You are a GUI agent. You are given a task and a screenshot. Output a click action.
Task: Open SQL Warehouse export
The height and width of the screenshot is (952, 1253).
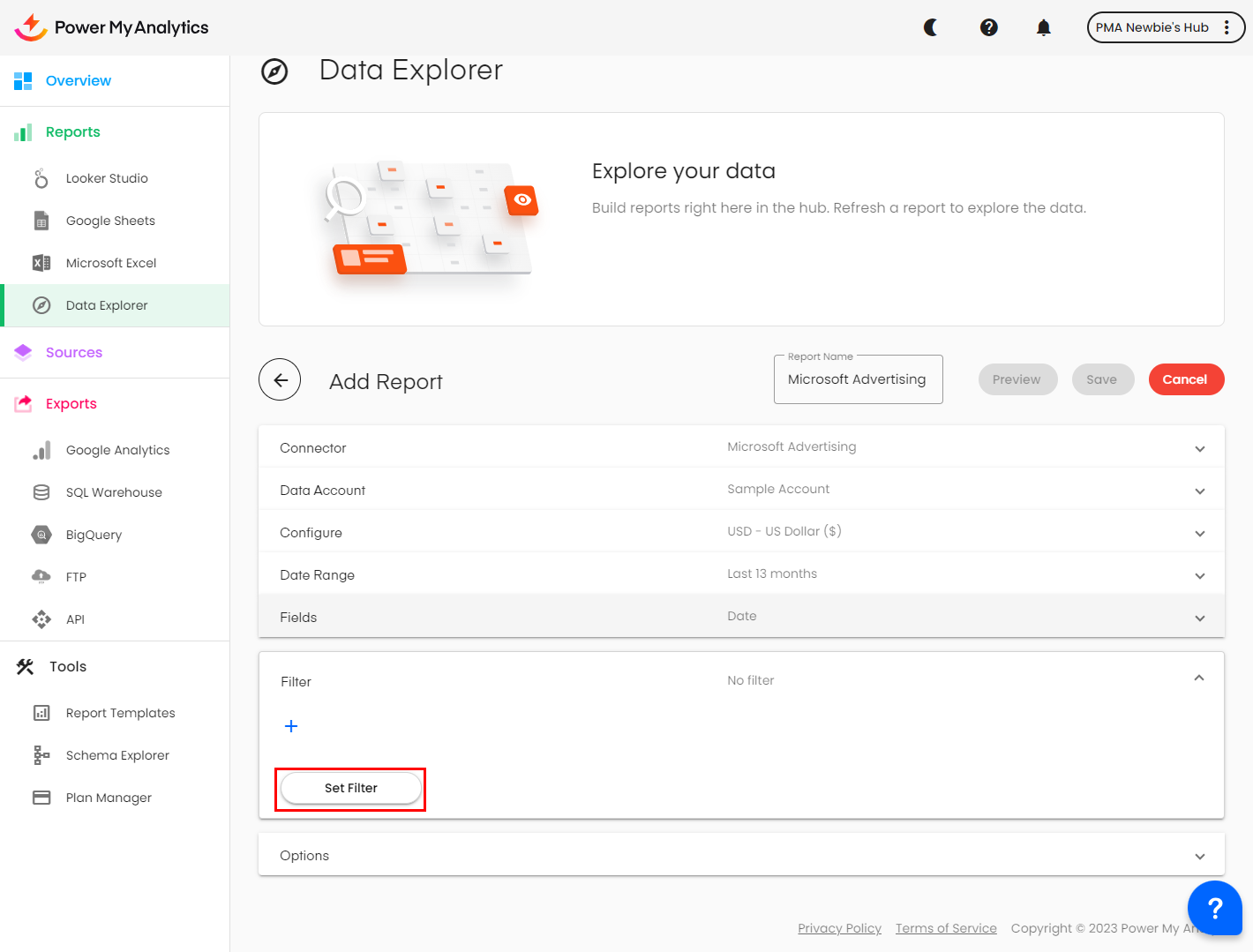point(114,492)
